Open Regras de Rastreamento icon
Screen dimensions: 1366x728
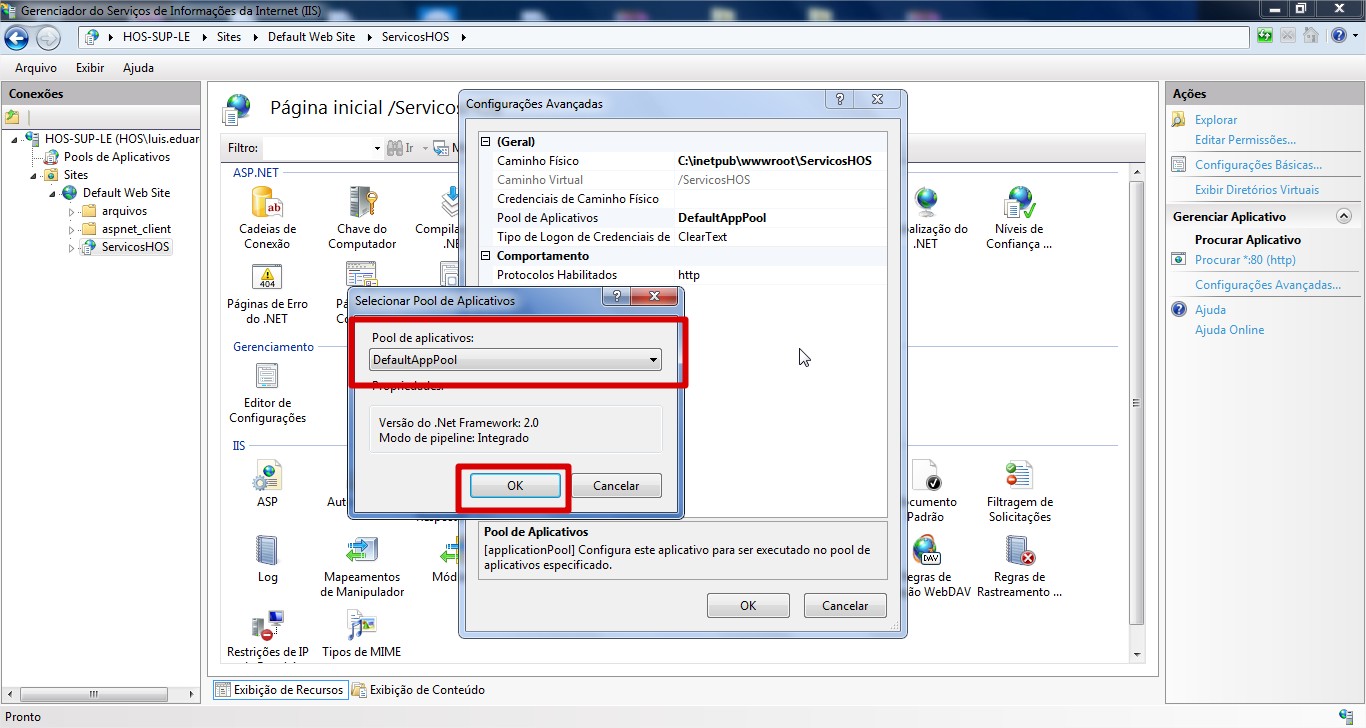pyautogui.click(x=1018, y=552)
